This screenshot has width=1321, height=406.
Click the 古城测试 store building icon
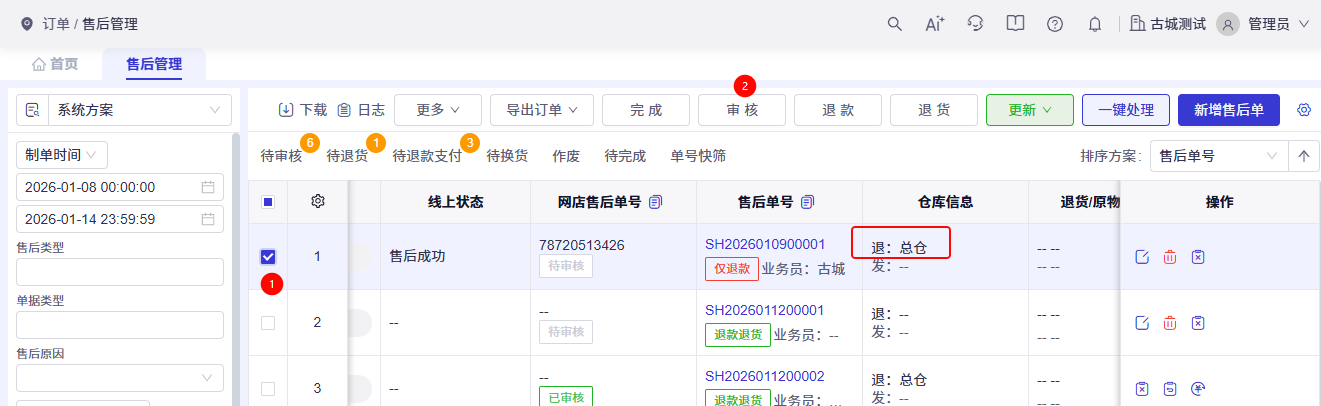pos(1137,24)
